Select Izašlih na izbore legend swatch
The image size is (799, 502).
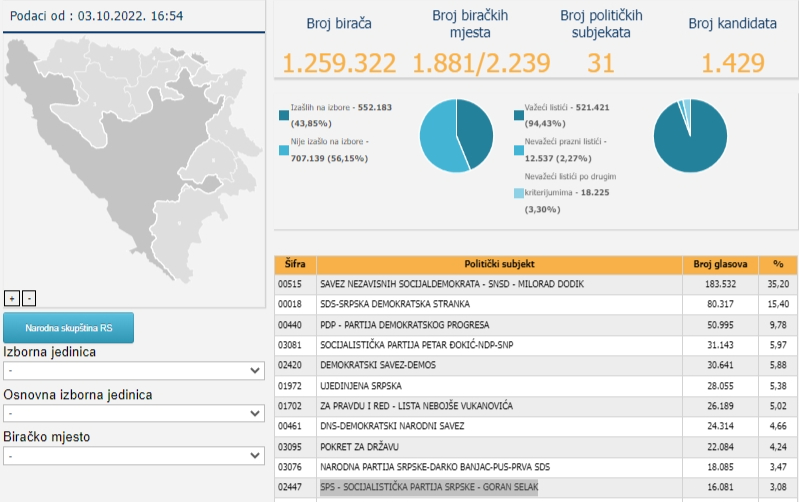point(284,115)
